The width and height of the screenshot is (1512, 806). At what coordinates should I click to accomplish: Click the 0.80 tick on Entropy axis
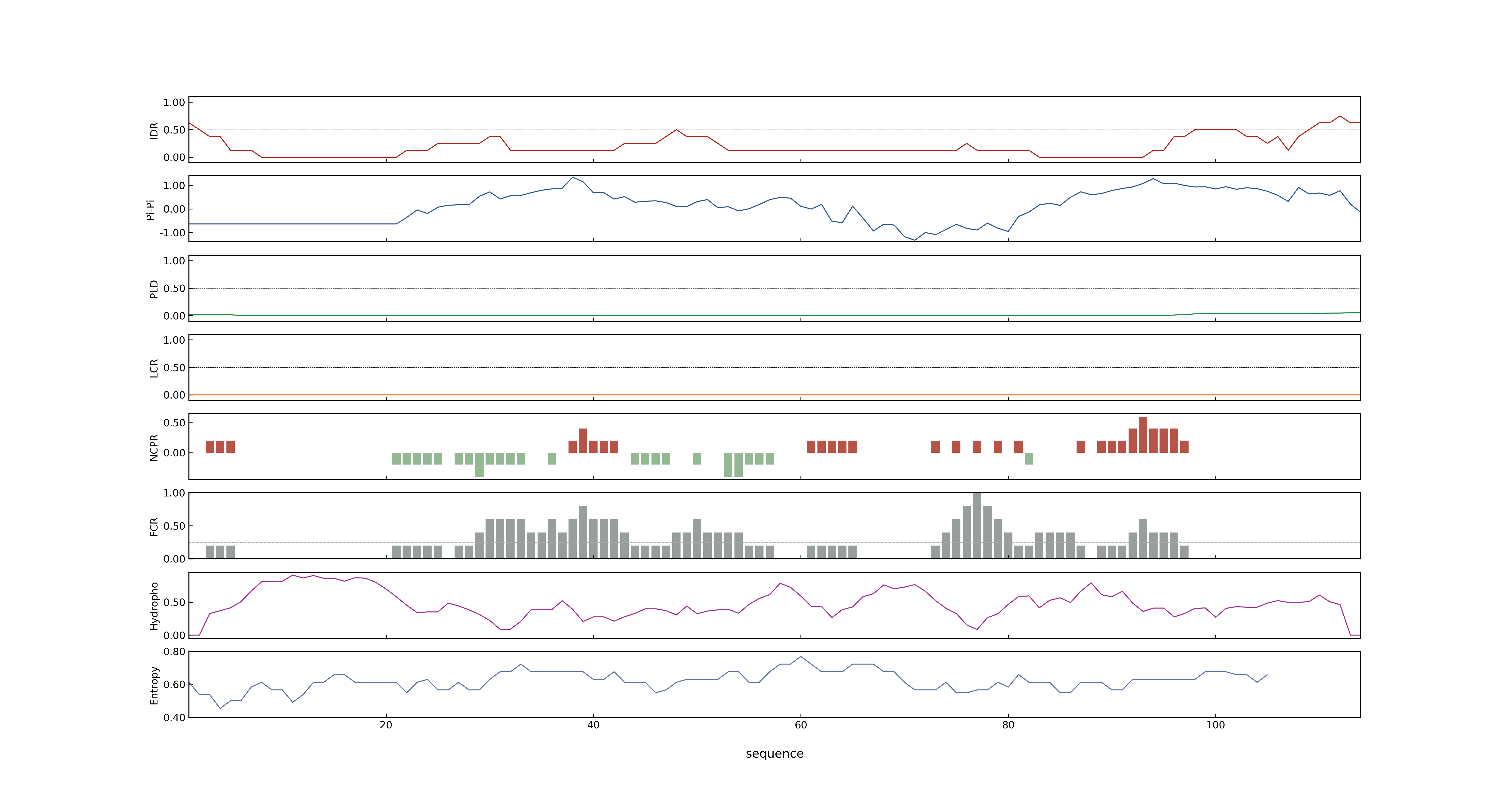click(174, 652)
